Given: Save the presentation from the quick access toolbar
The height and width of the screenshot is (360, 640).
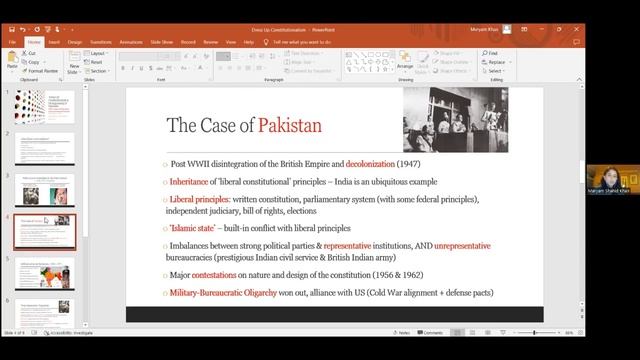Looking at the screenshot, I should coord(12,29).
